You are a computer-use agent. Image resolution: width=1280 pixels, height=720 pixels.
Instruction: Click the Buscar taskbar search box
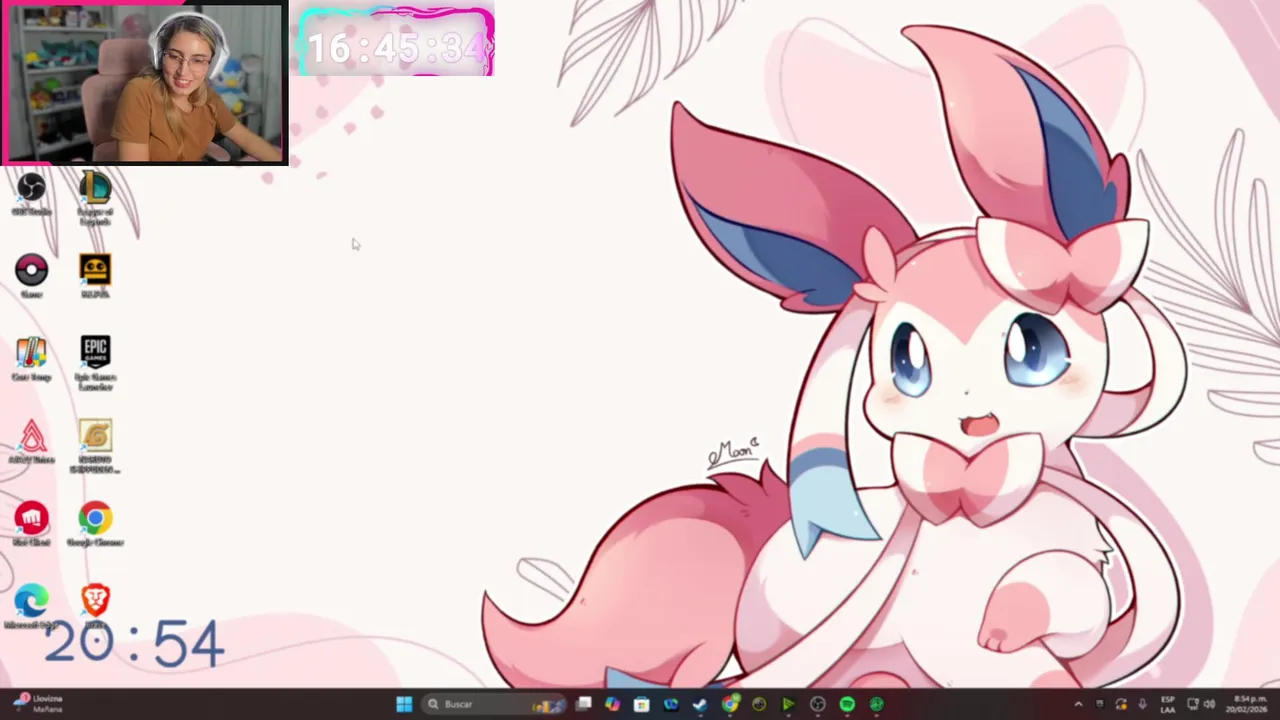click(493, 704)
